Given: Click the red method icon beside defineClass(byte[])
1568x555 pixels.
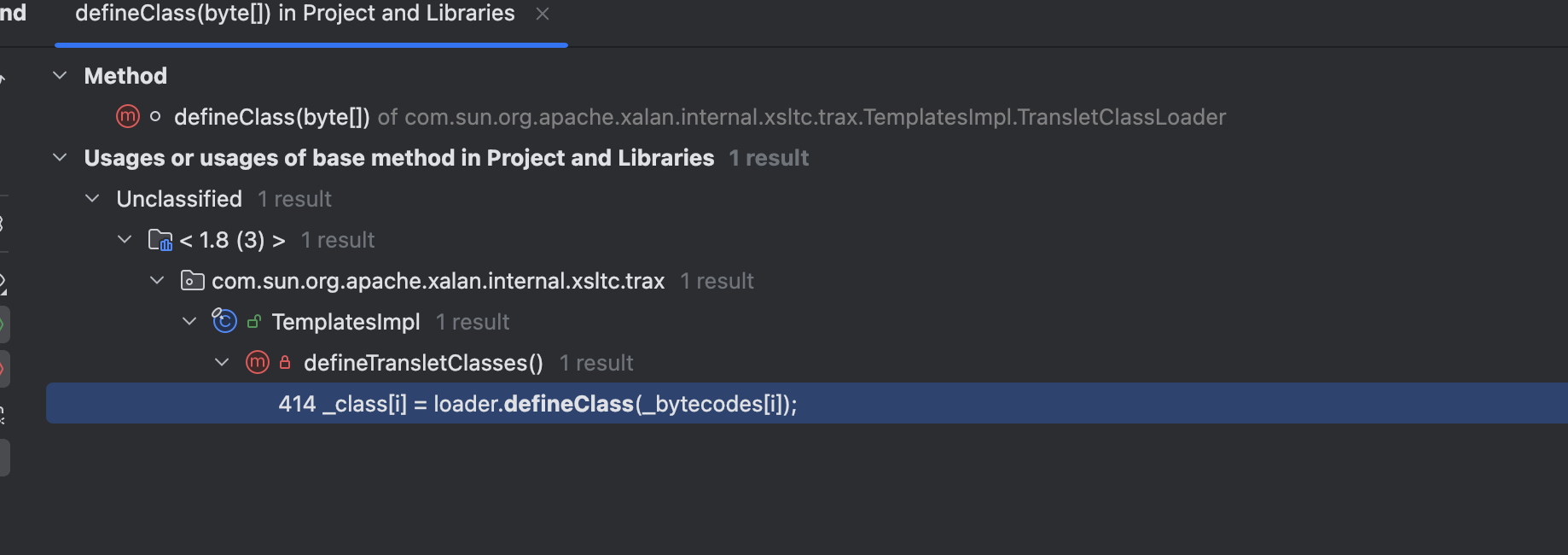Looking at the screenshot, I should (x=128, y=116).
